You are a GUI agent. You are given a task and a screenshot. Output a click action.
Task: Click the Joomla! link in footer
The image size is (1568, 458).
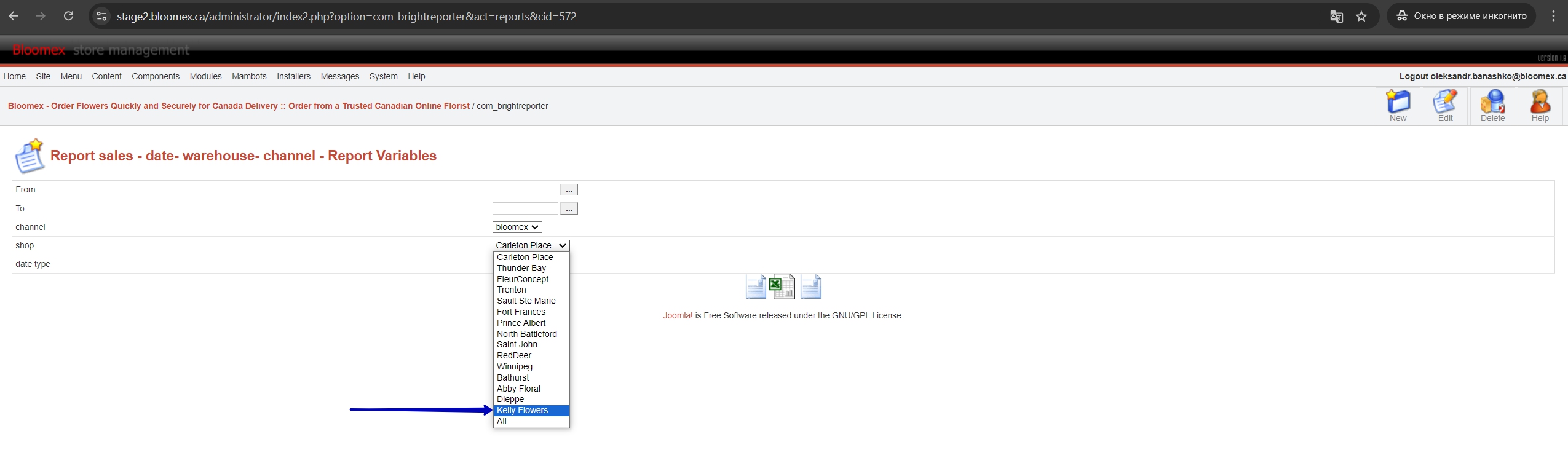[678, 315]
